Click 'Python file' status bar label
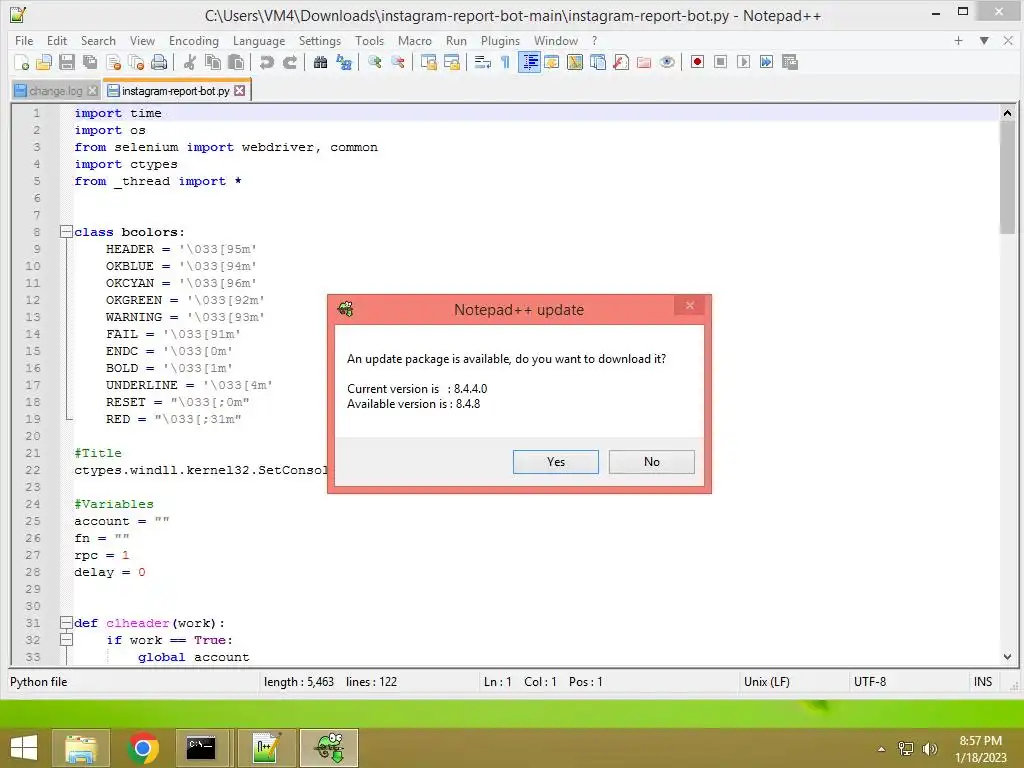Screen dimensions: 1024x768 click(x=39, y=682)
